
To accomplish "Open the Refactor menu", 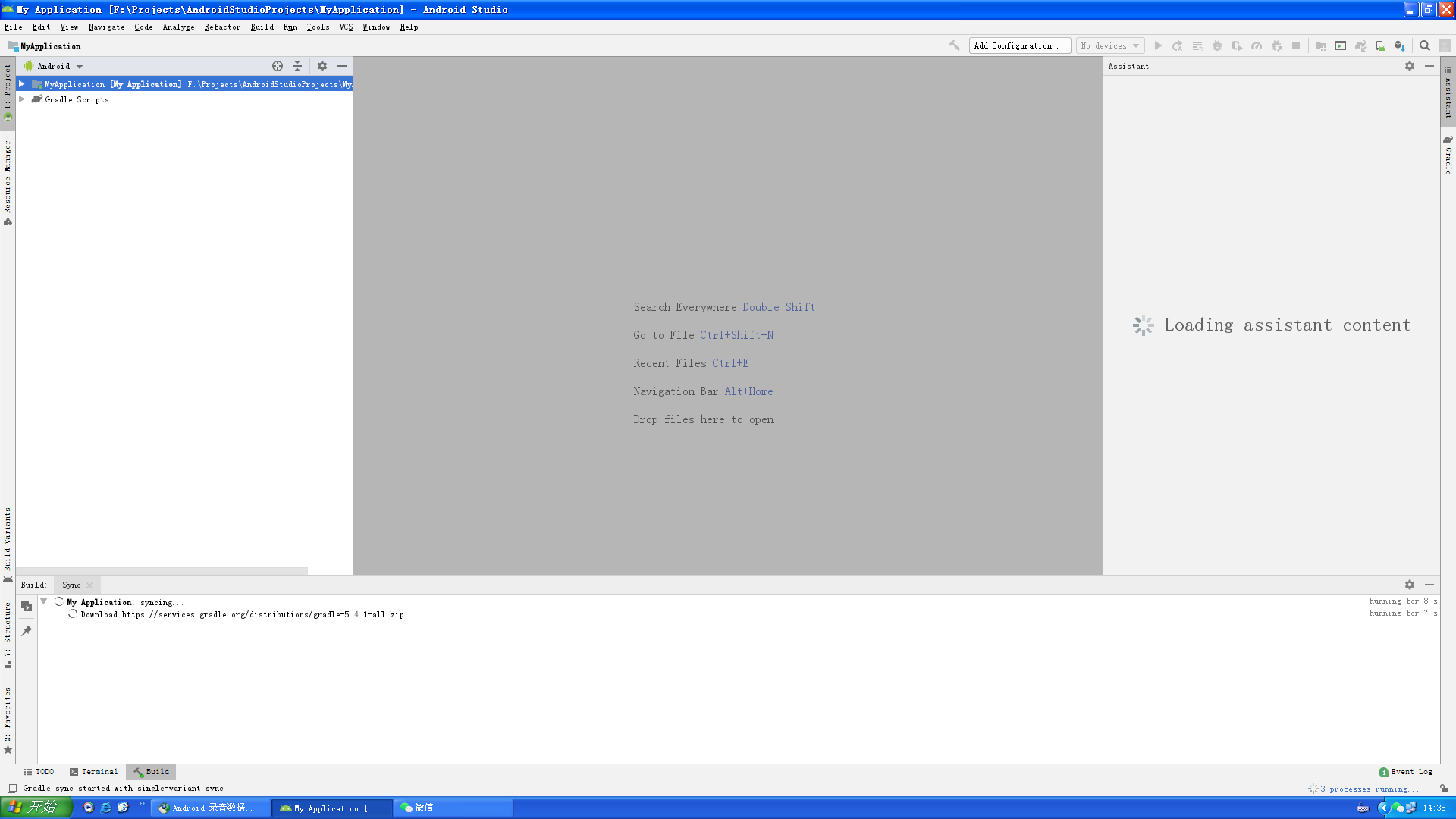I will click(x=222, y=27).
